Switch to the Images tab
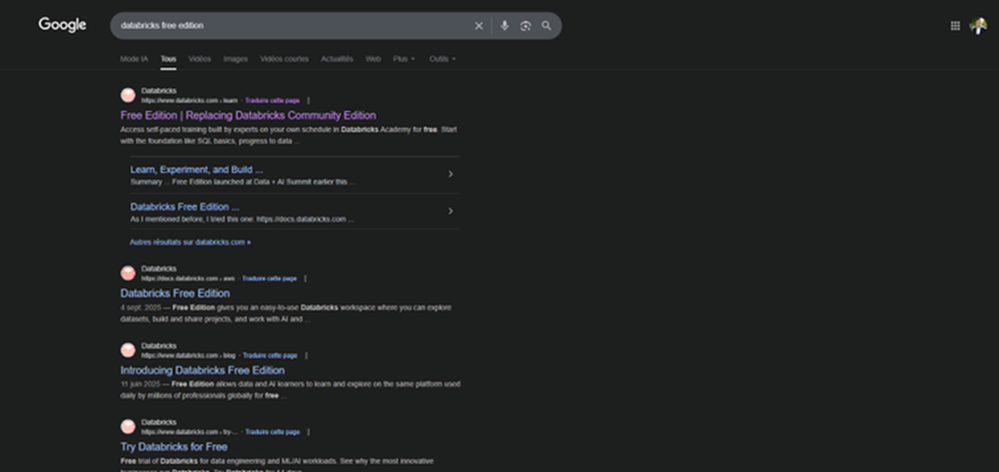This screenshot has width=999, height=472. pos(235,59)
